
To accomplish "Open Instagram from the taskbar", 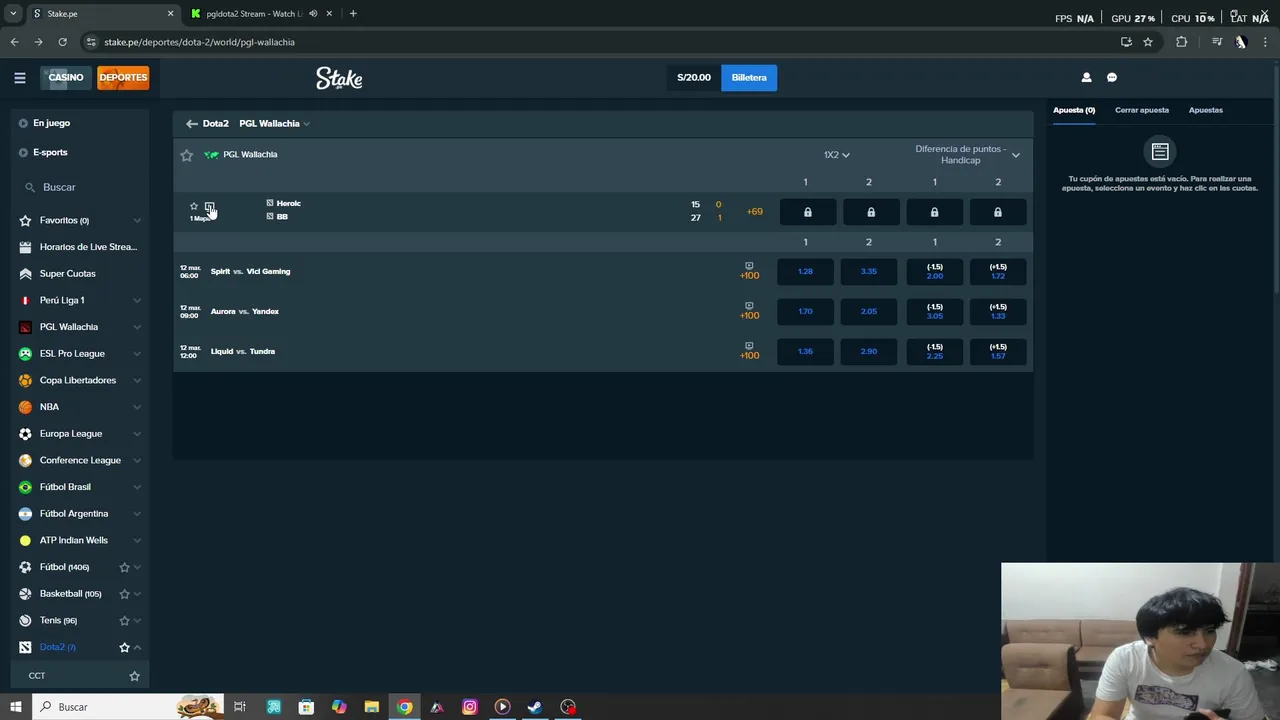I will point(470,707).
